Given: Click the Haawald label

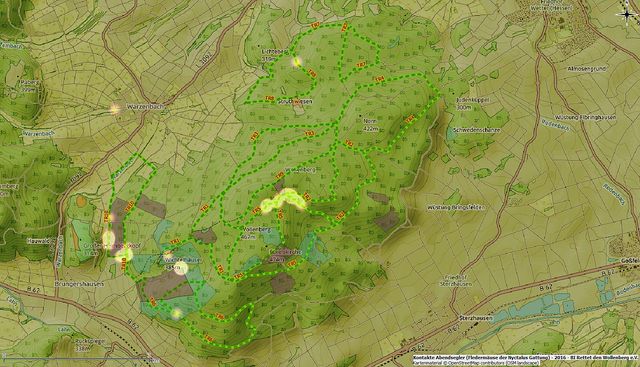Looking at the screenshot, I should (38, 241).
